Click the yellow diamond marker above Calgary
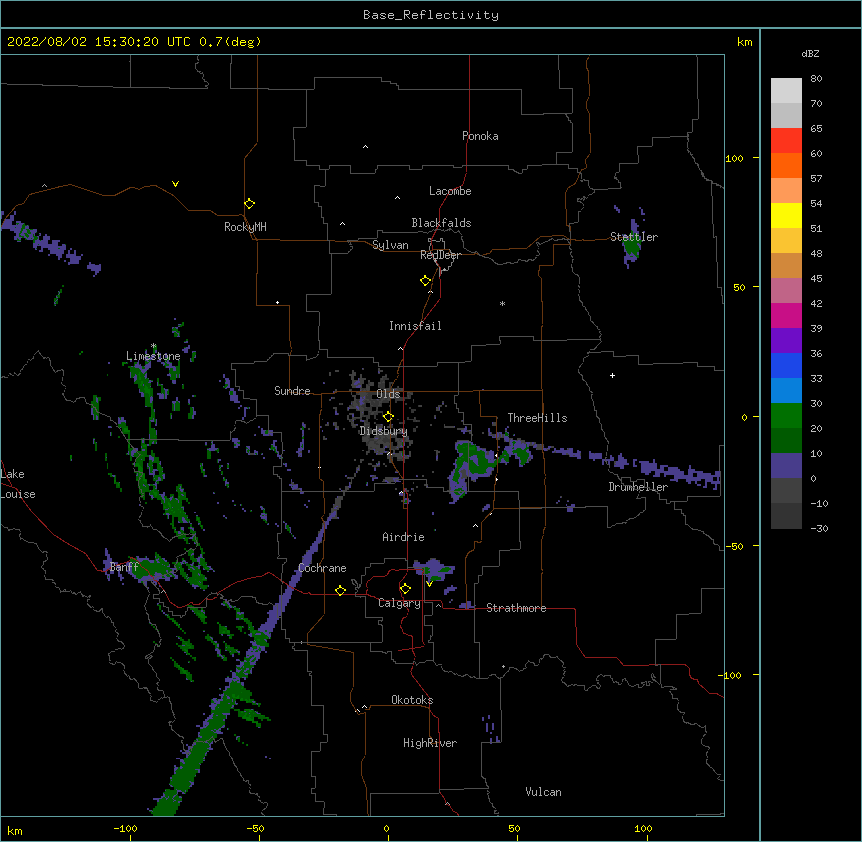The image size is (862, 842). 405,588
